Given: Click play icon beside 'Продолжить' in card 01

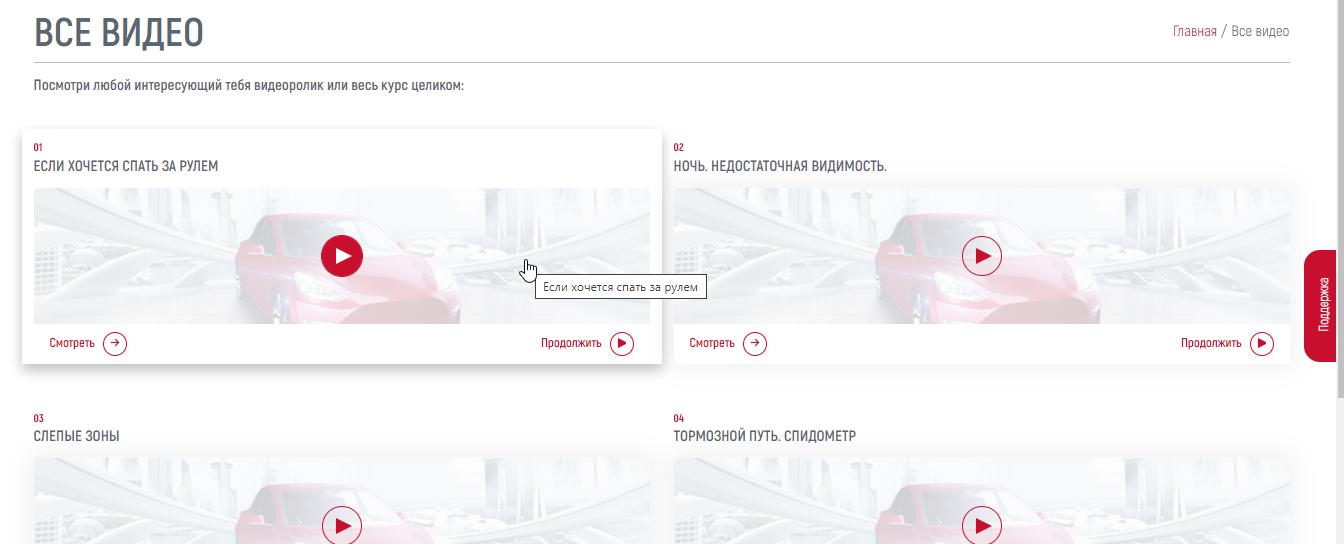Looking at the screenshot, I should pos(622,344).
